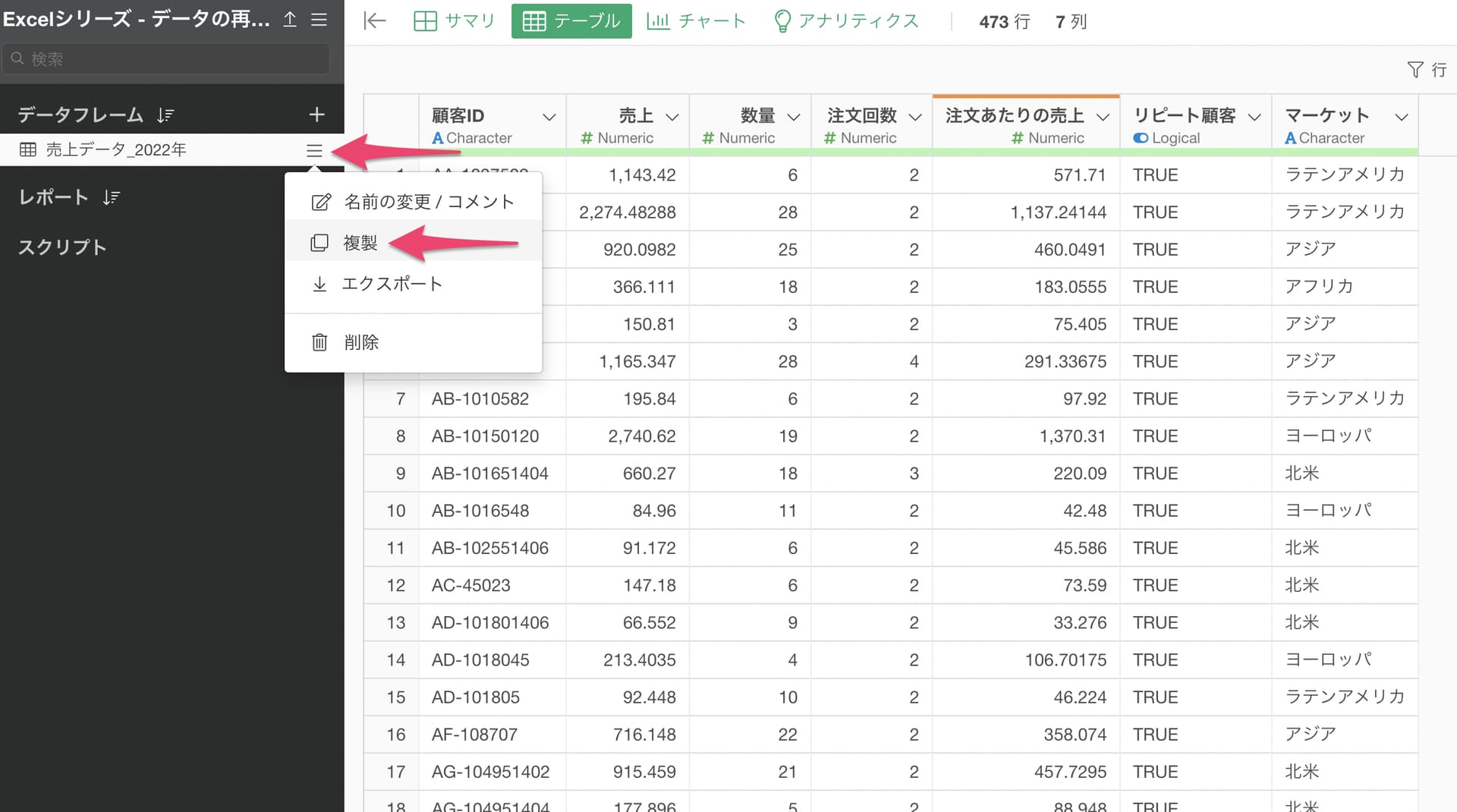
Task: Sort the データフレーム list with the sort icon
Action: [165, 115]
